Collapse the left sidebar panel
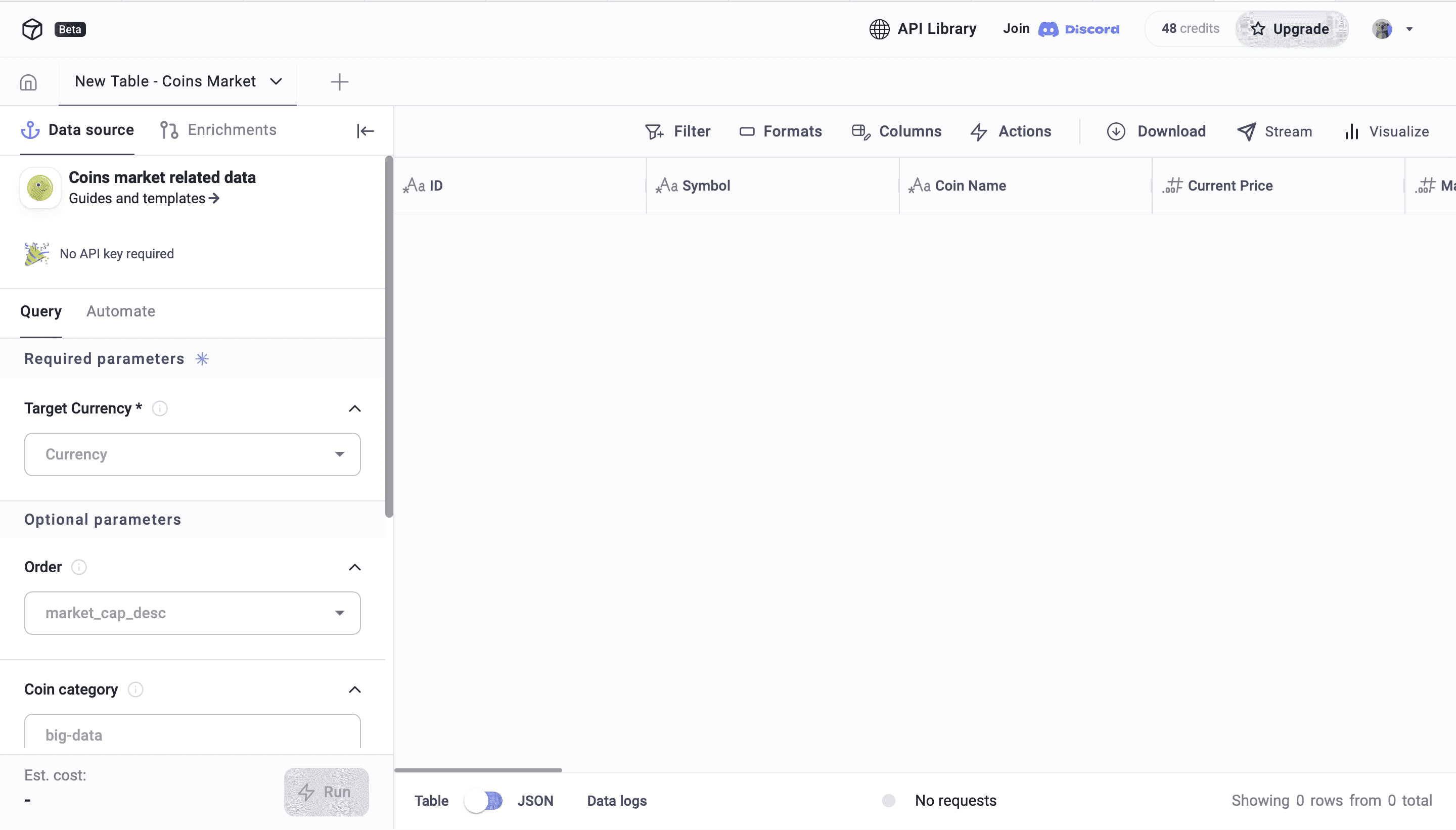This screenshot has height=830, width=1456. 365,131
